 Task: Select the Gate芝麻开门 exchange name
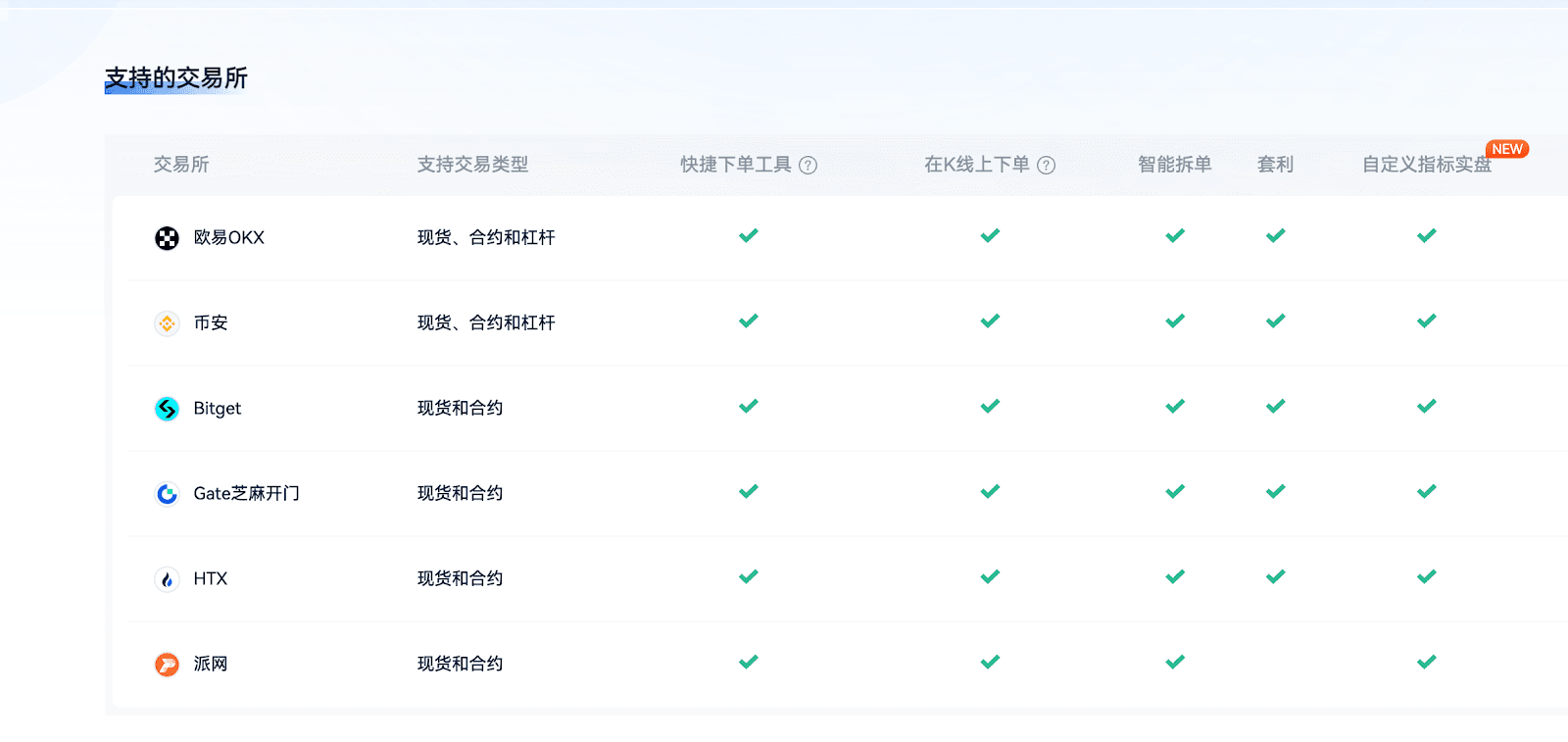pyautogui.click(x=247, y=494)
